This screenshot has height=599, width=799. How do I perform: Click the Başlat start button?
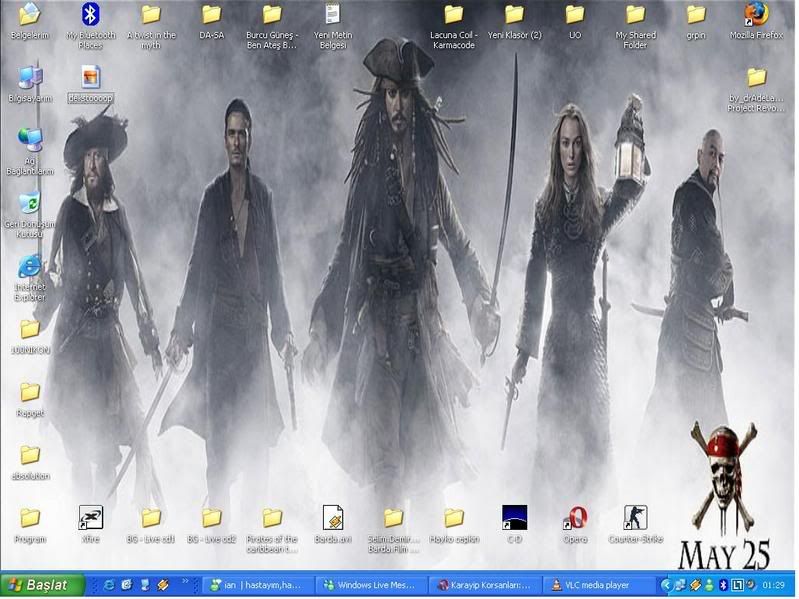pyautogui.click(x=42, y=585)
